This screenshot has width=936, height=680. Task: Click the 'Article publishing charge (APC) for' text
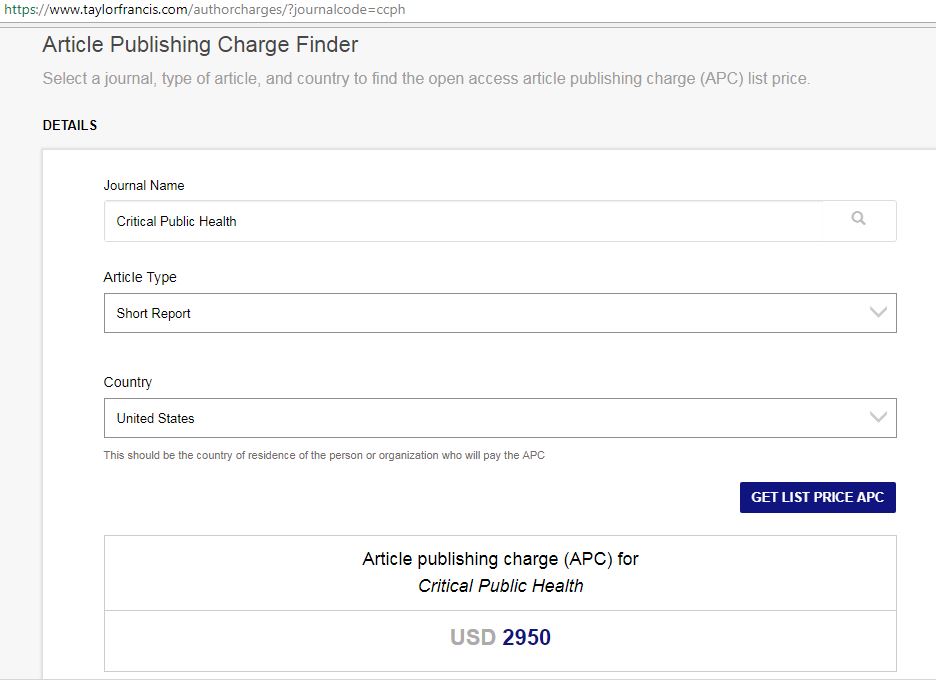pyautogui.click(x=500, y=559)
